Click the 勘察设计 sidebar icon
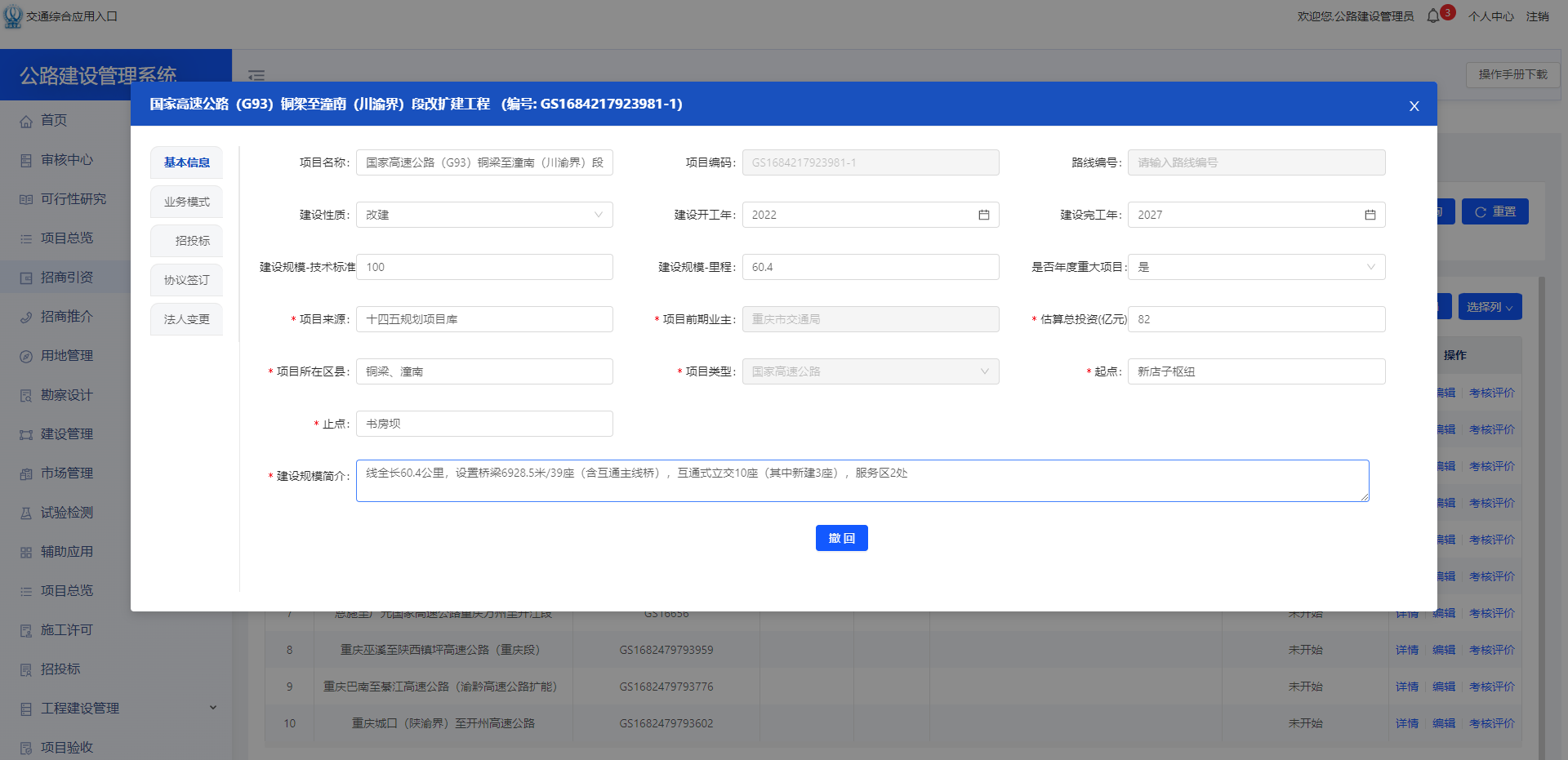Screen dimensions: 1568x760 [26, 395]
